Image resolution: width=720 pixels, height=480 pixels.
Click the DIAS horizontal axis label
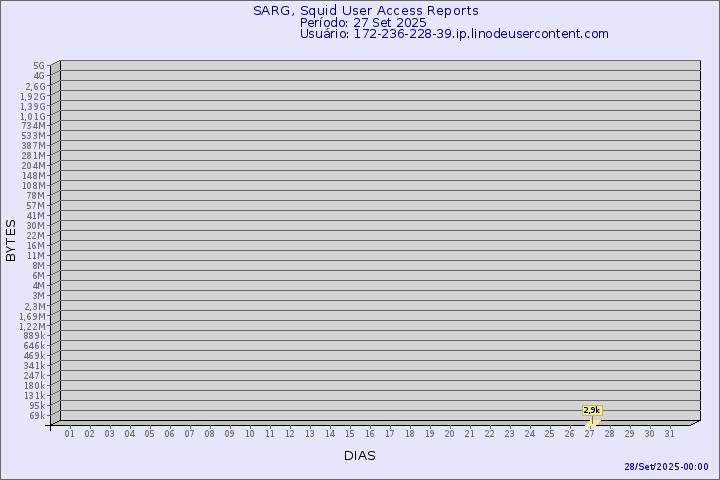pos(359,455)
